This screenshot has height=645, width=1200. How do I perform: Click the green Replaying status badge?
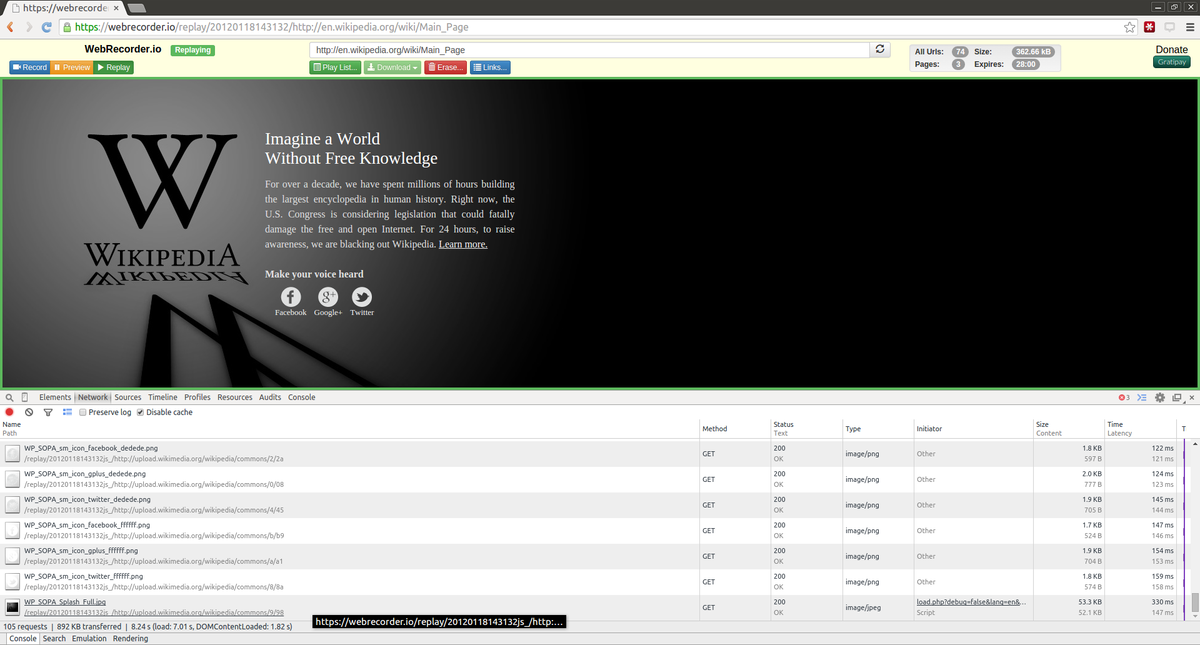pyautogui.click(x=192, y=50)
